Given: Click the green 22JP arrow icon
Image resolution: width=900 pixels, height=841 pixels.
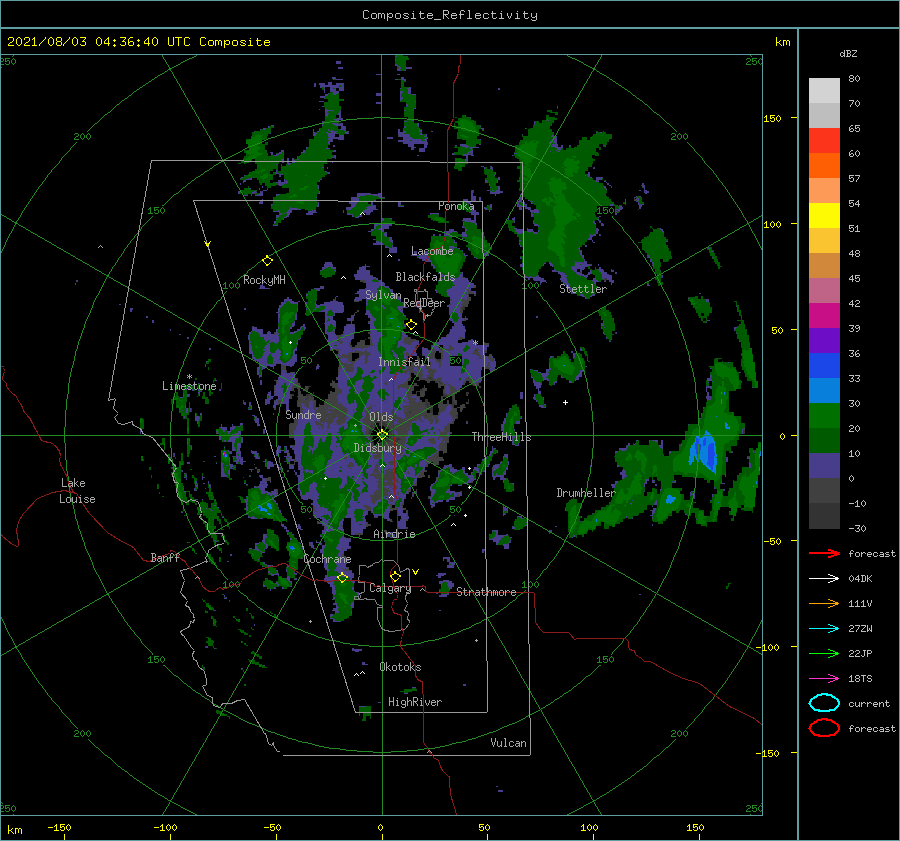Looking at the screenshot, I should tap(824, 653).
